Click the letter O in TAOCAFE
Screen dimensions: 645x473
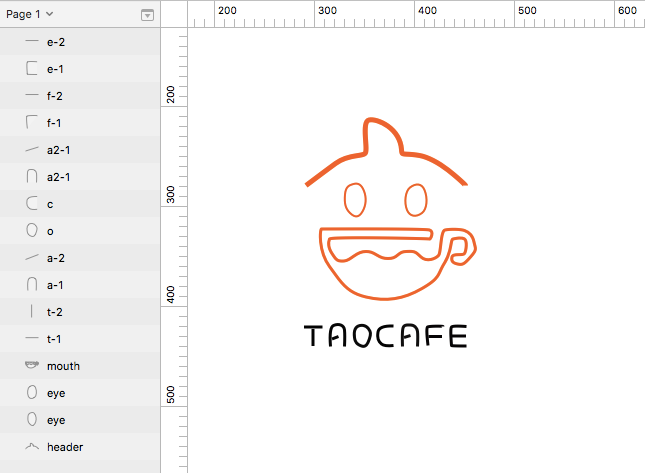point(362,336)
